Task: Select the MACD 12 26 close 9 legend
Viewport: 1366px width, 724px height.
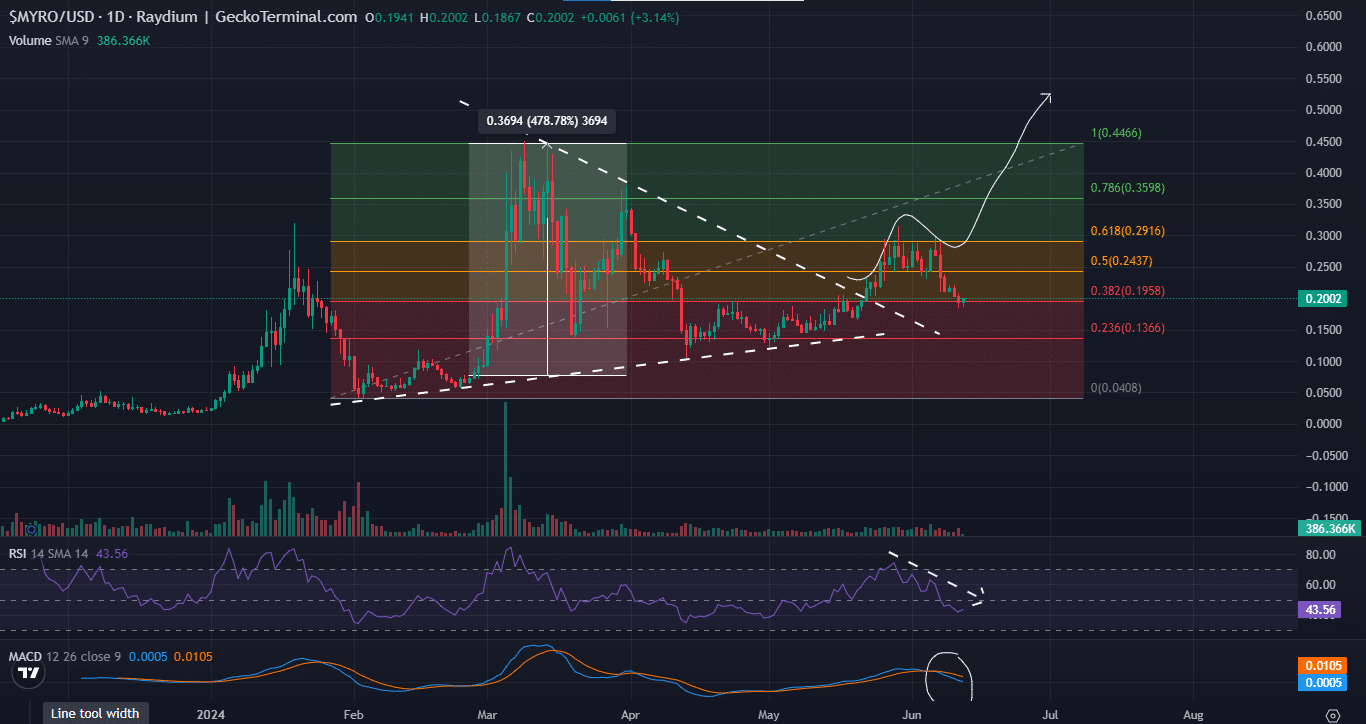Action: 67,656
